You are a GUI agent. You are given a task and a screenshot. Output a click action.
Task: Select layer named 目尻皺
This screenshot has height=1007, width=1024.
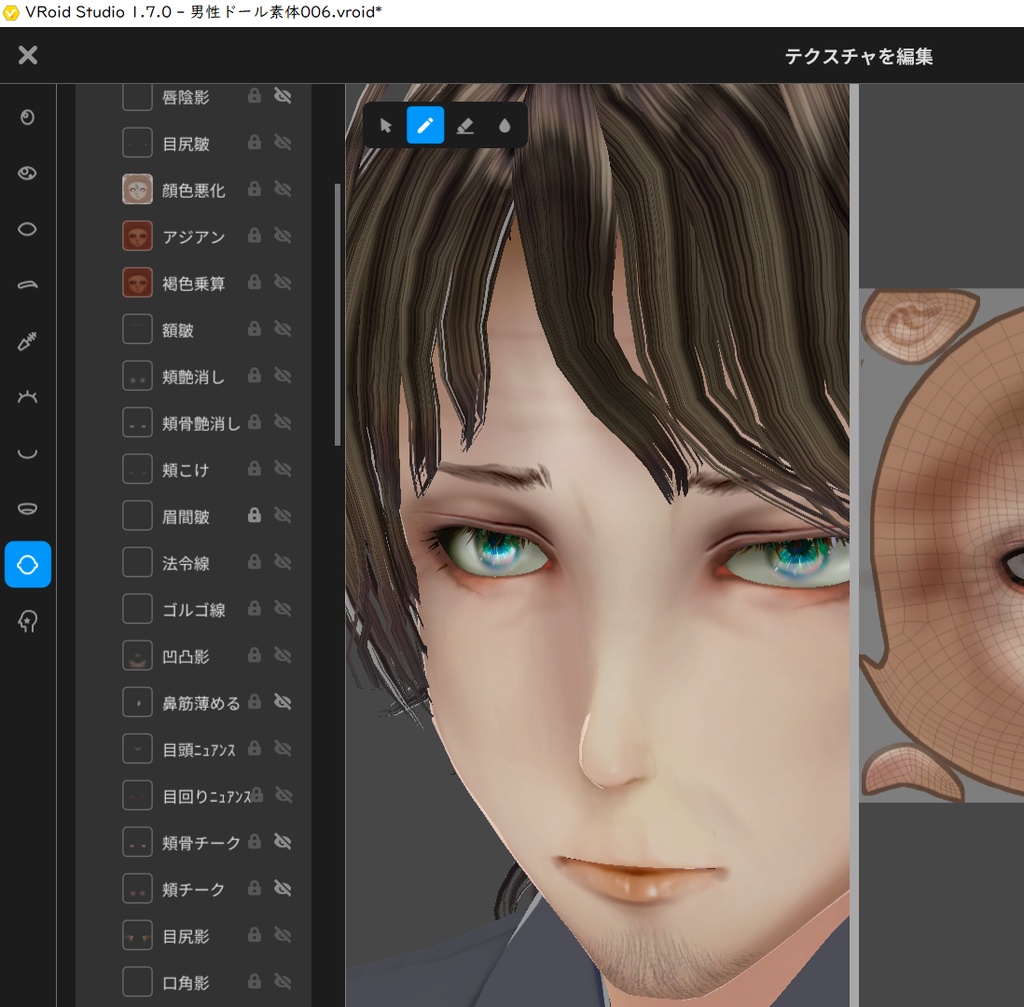(185, 144)
